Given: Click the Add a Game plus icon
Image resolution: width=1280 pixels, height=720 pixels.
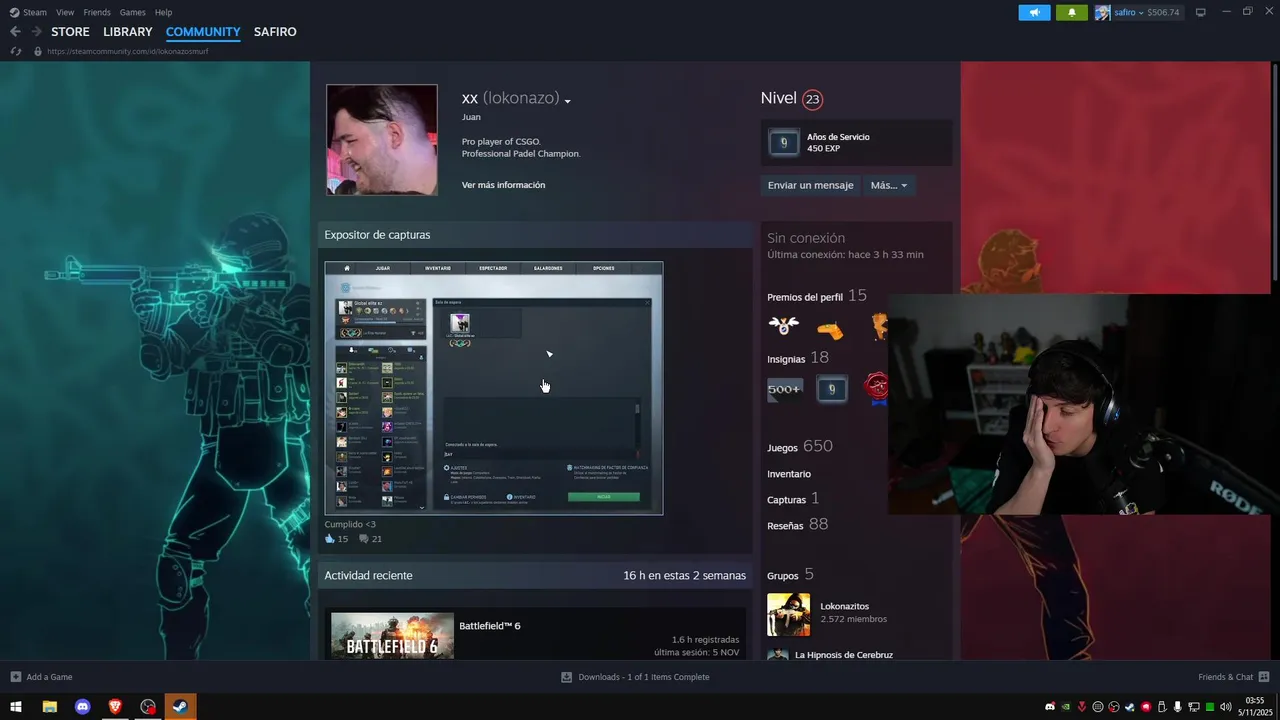Looking at the screenshot, I should [x=15, y=677].
